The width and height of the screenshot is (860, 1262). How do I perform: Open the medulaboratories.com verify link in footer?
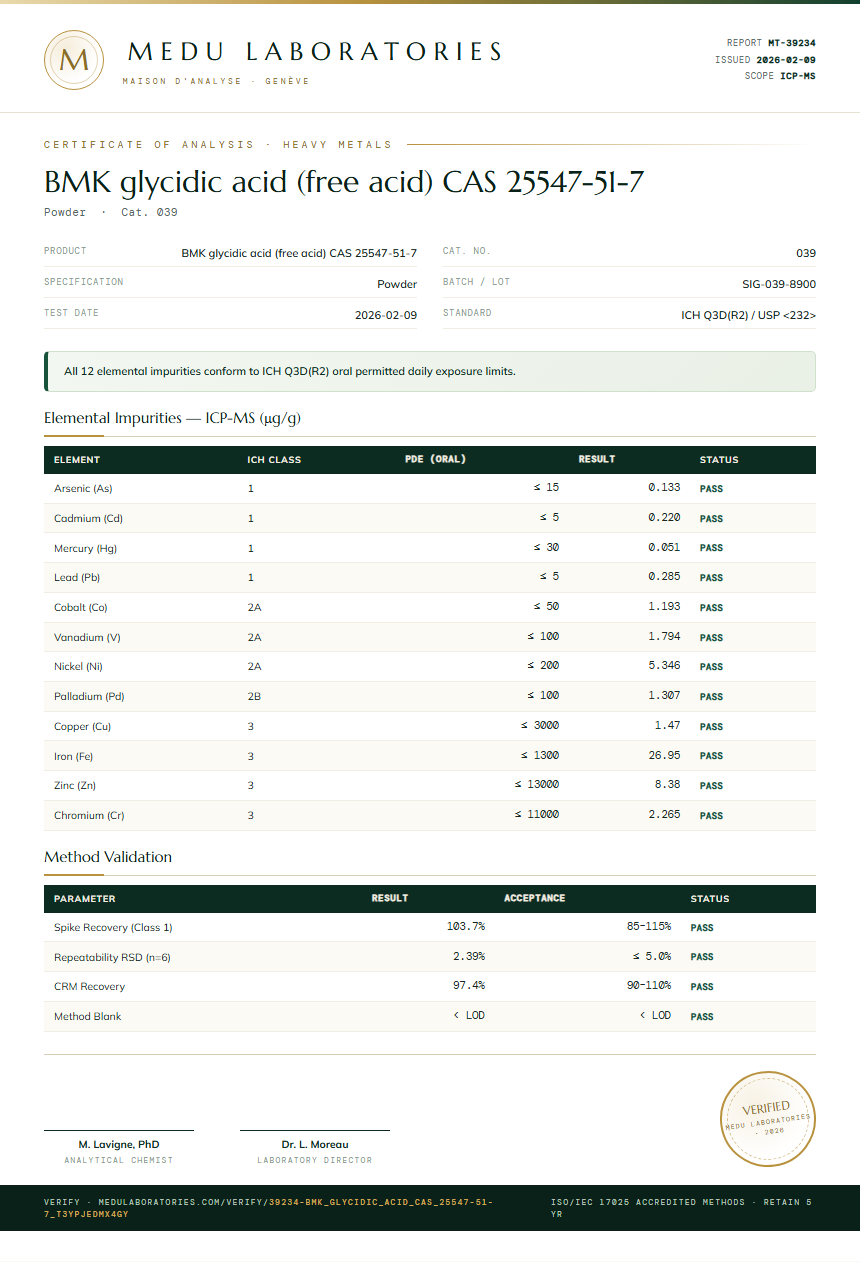click(x=268, y=1208)
